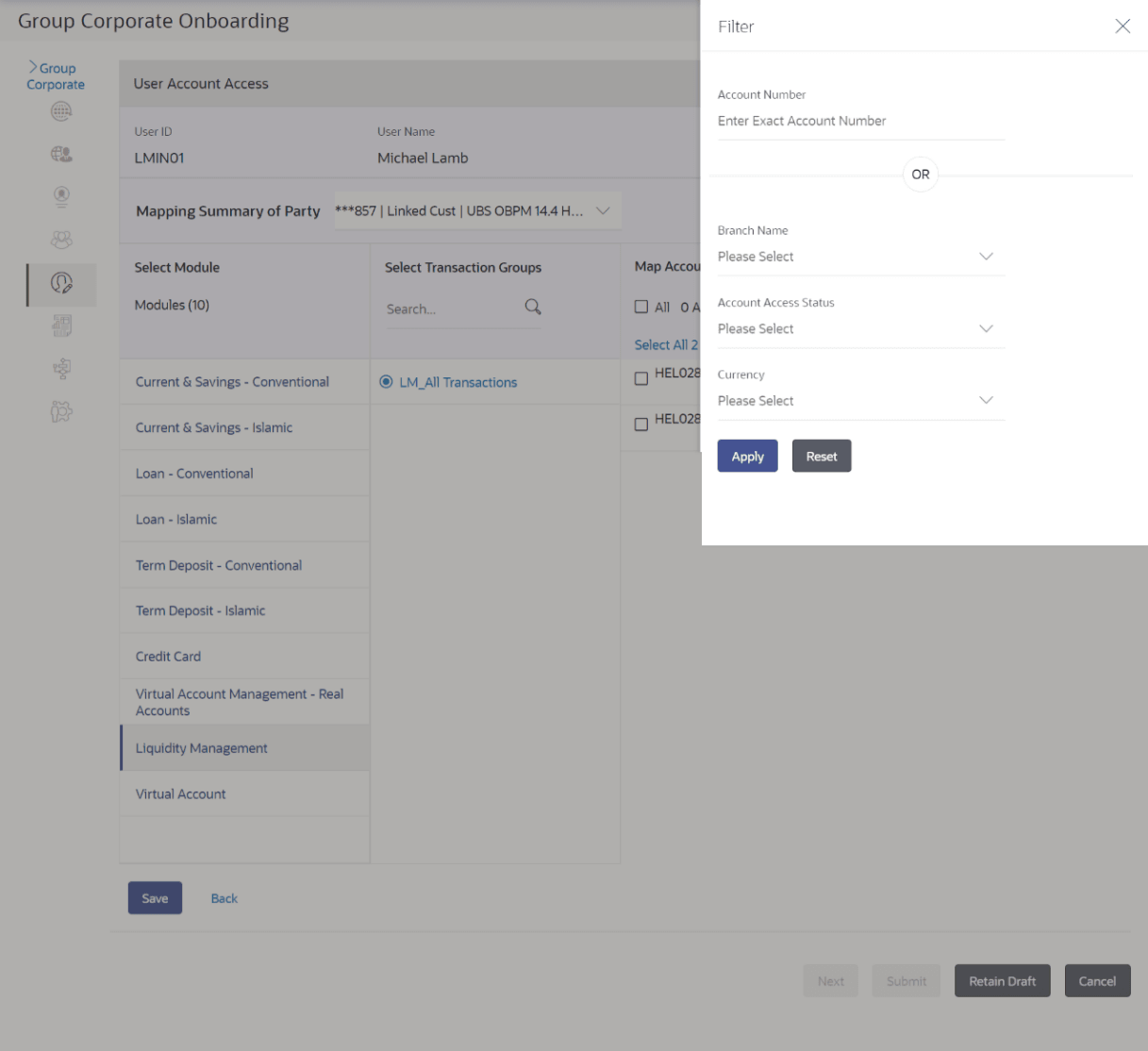Screen dimensions: 1148x1051
Task: Open the Currency dropdown
Action: [860, 401]
